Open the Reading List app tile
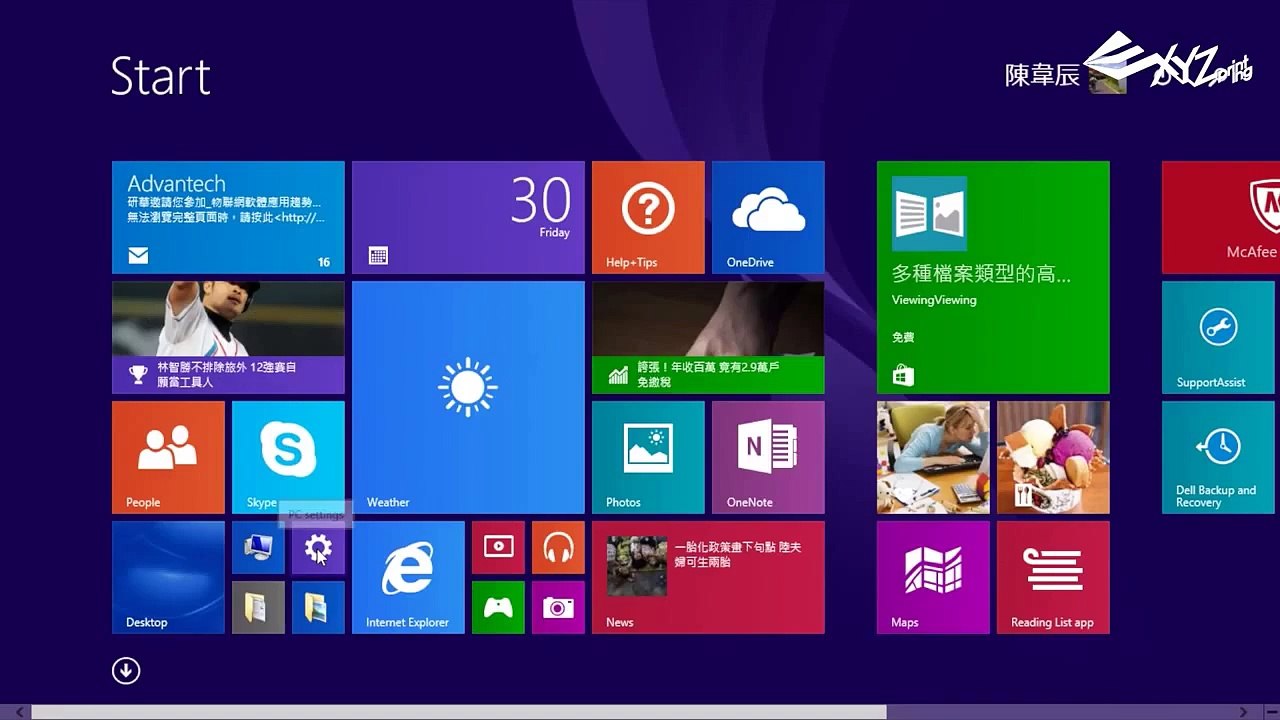The image size is (1280, 720). coord(1053,577)
